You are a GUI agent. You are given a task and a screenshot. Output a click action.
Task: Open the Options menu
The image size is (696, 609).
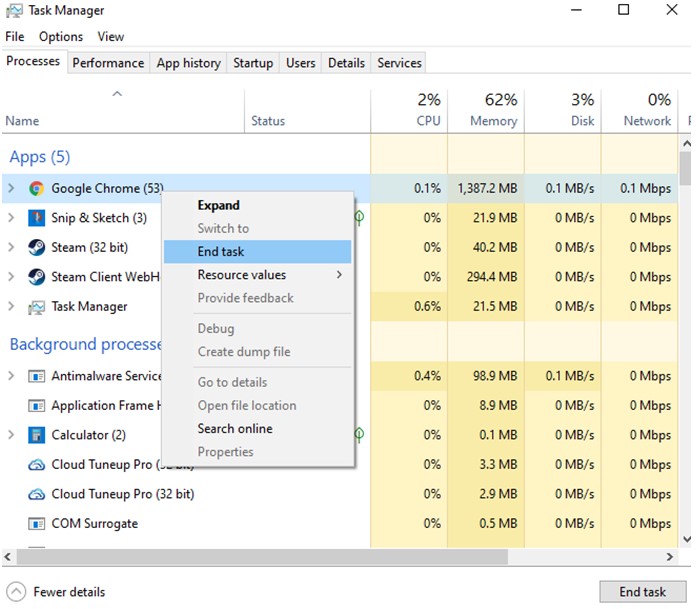[x=61, y=36]
